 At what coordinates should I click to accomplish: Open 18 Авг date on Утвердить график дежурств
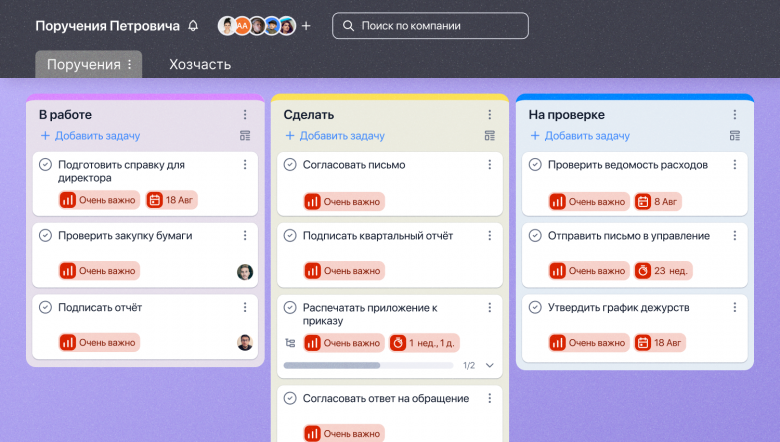coord(660,343)
